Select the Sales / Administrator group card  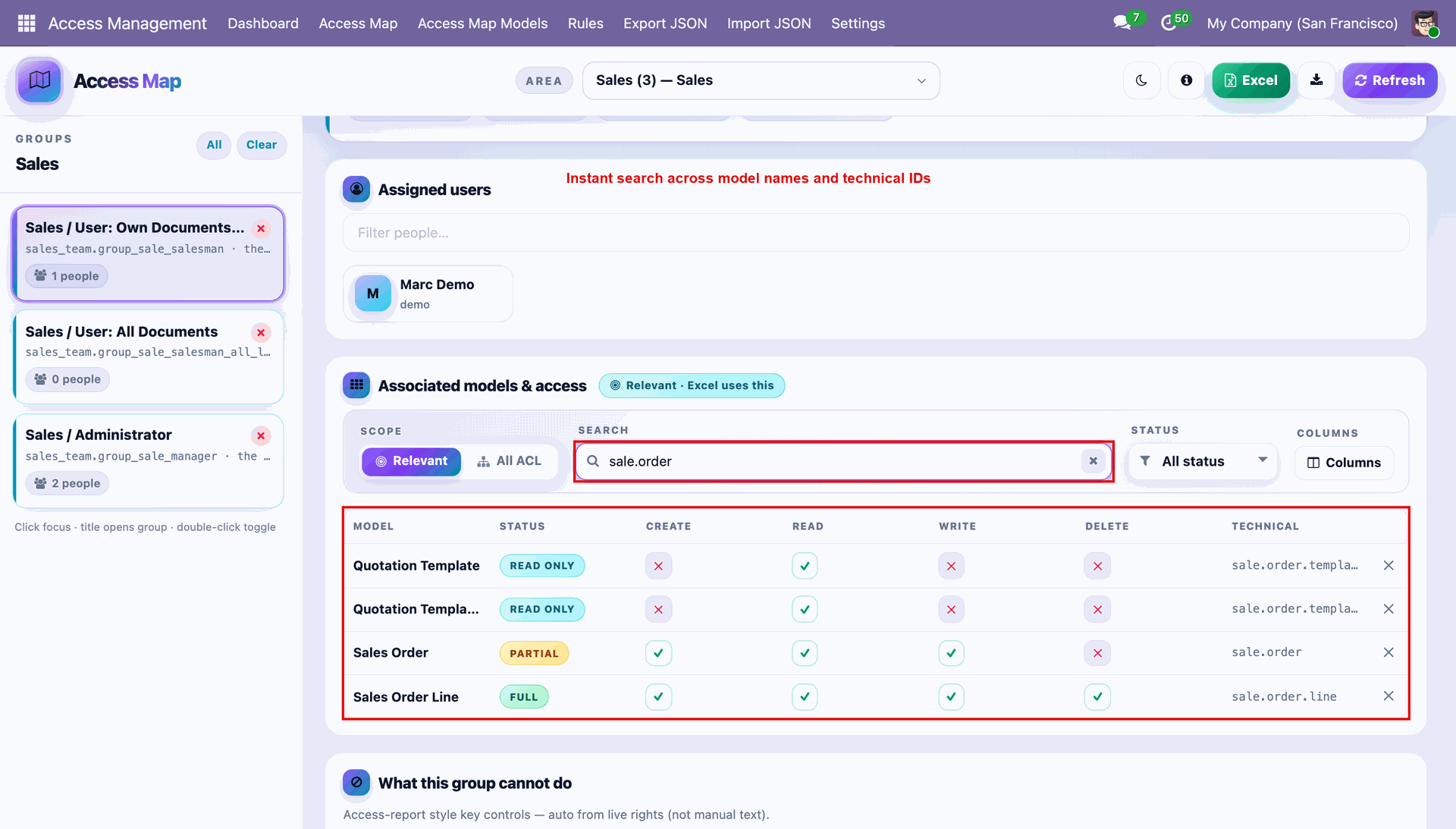tap(149, 460)
